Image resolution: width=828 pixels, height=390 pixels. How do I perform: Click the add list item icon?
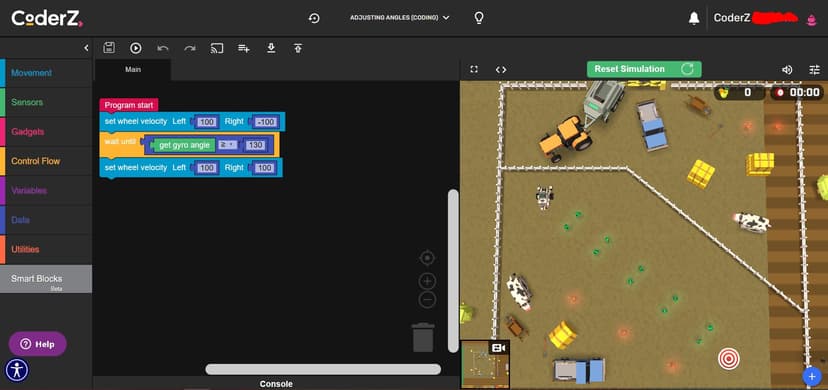point(243,49)
